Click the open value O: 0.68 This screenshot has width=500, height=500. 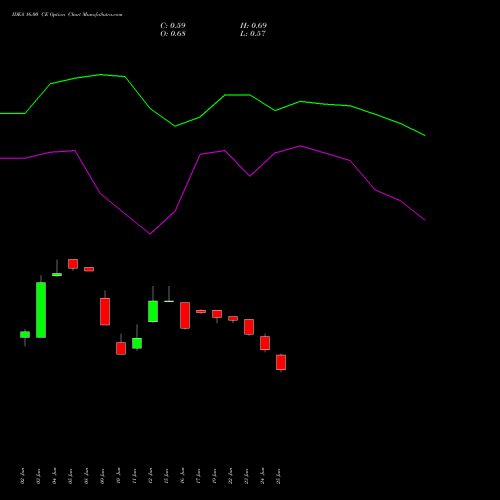(173, 34)
